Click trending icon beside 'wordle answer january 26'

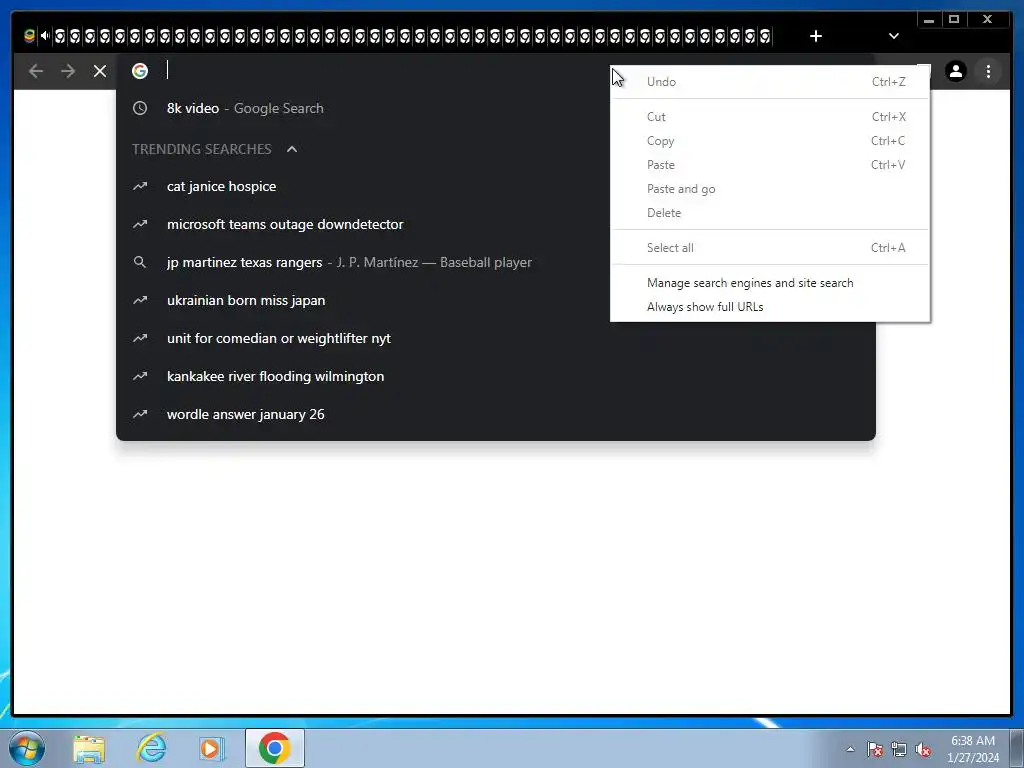click(140, 414)
